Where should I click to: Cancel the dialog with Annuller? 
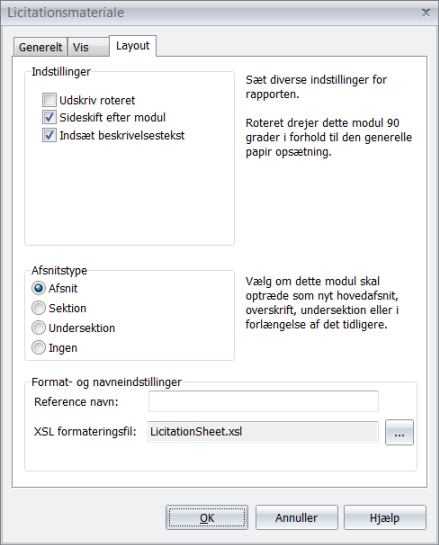pyautogui.click(x=296, y=518)
